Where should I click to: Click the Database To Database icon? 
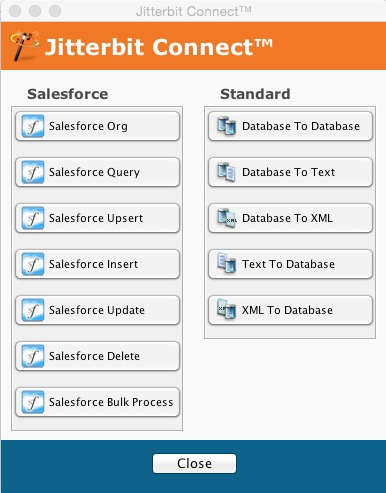coord(227,126)
